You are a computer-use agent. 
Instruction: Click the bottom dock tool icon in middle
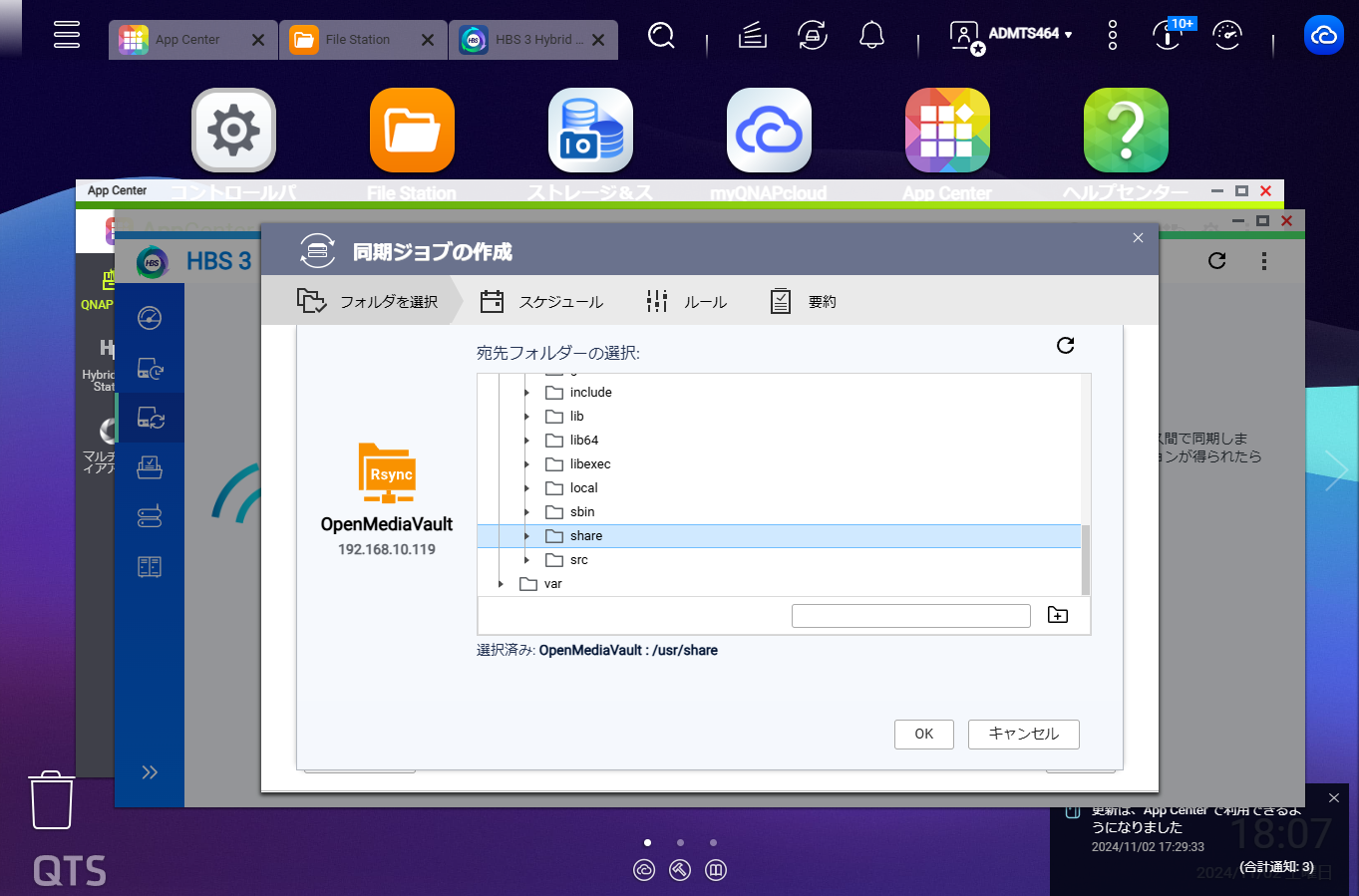tap(680, 870)
